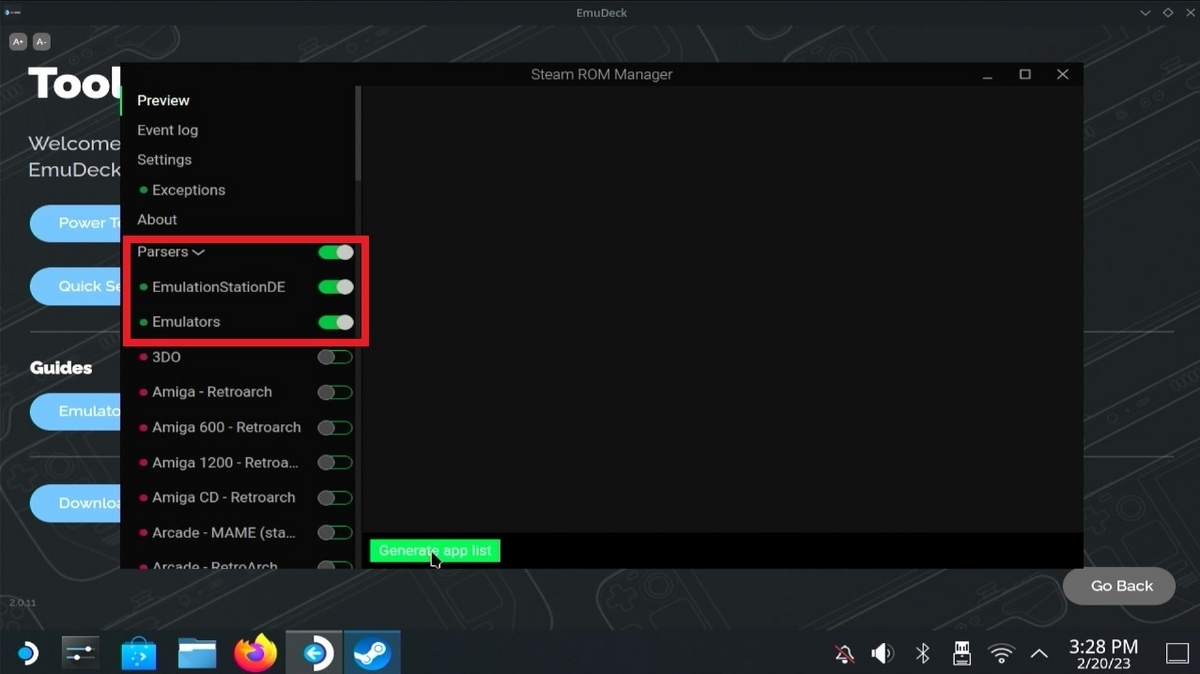Viewport: 1200px width, 674px height.
Task: Open Steam from the taskbar
Action: [x=372, y=654]
